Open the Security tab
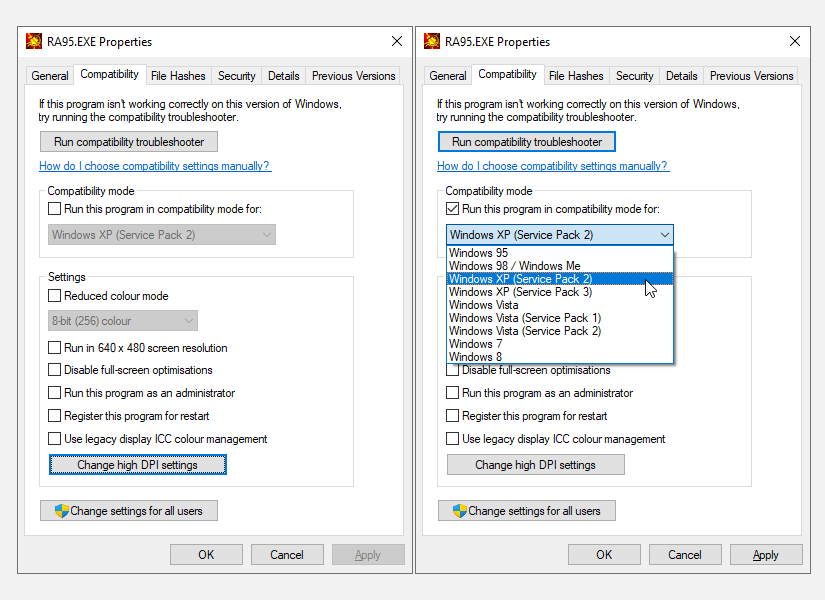Screen dimensions: 825x600 coord(236,75)
